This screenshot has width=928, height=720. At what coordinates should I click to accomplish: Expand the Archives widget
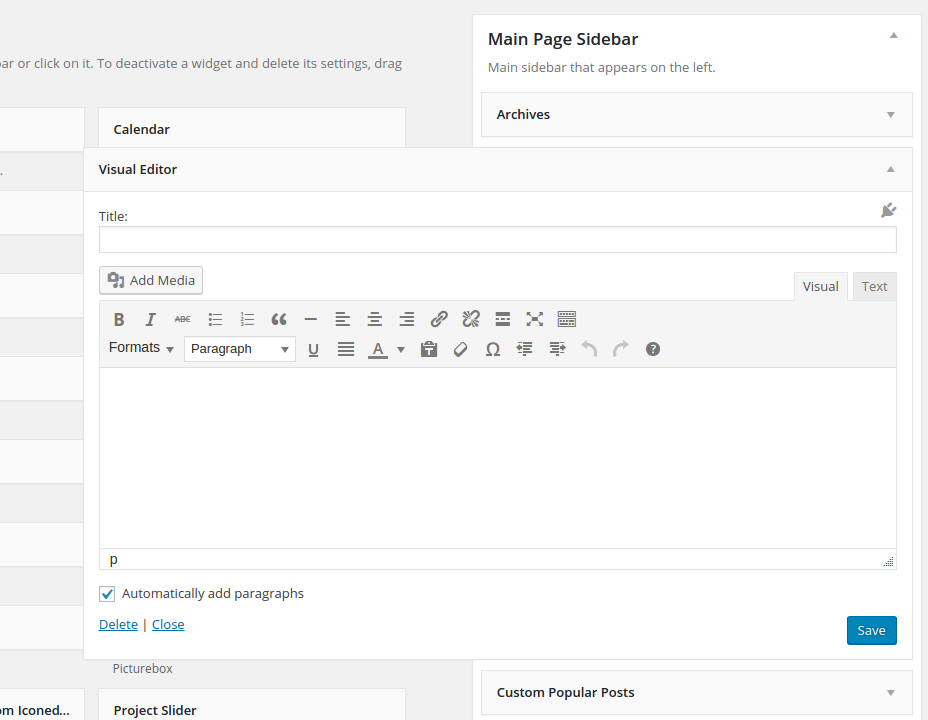(x=890, y=115)
